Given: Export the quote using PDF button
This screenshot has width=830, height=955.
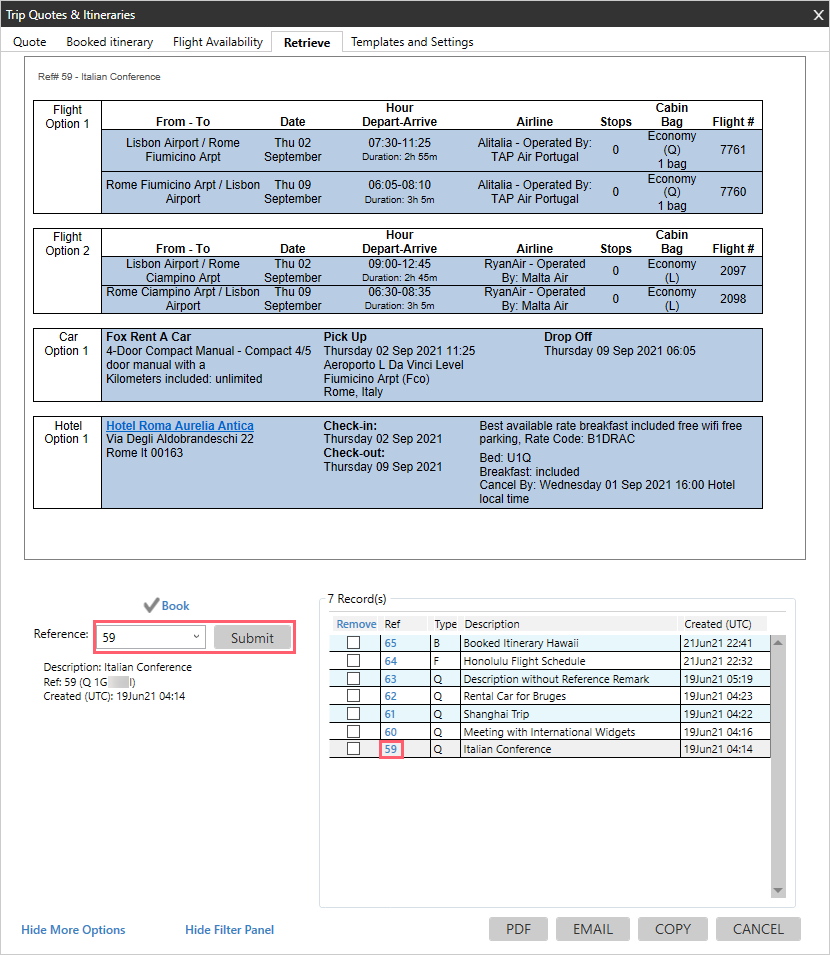Looking at the screenshot, I should point(518,929).
